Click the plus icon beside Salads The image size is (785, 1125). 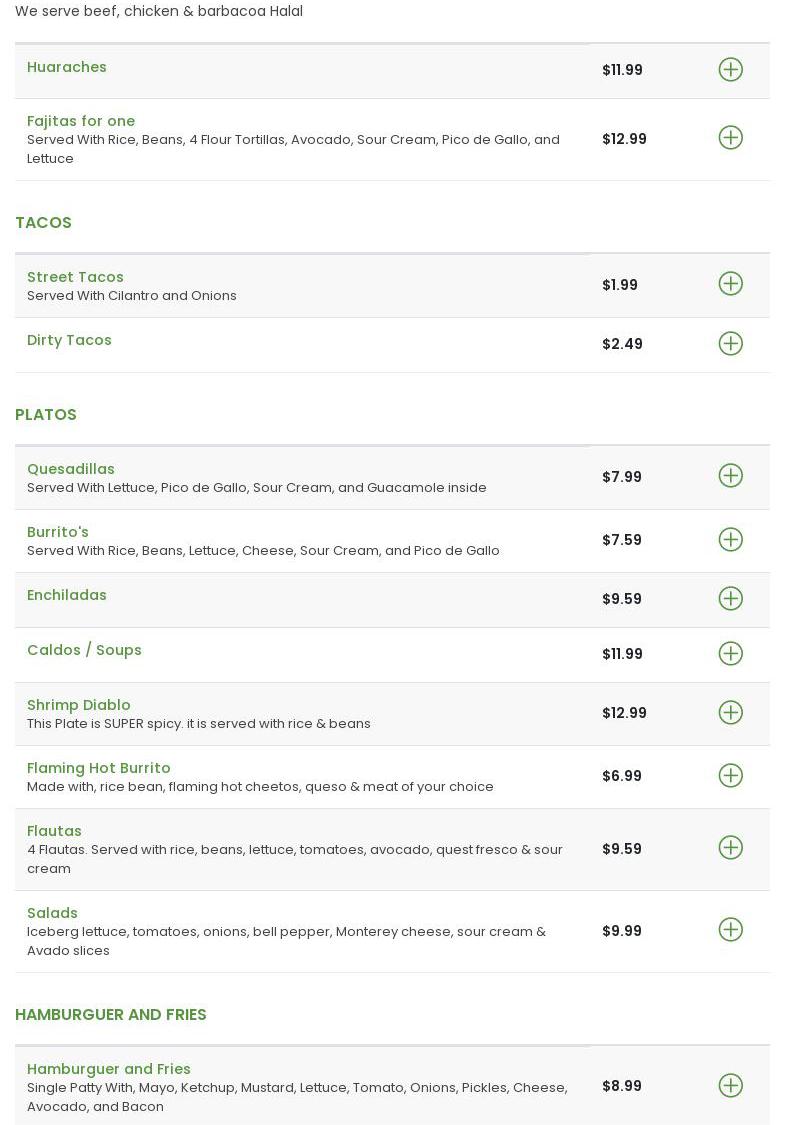731,930
